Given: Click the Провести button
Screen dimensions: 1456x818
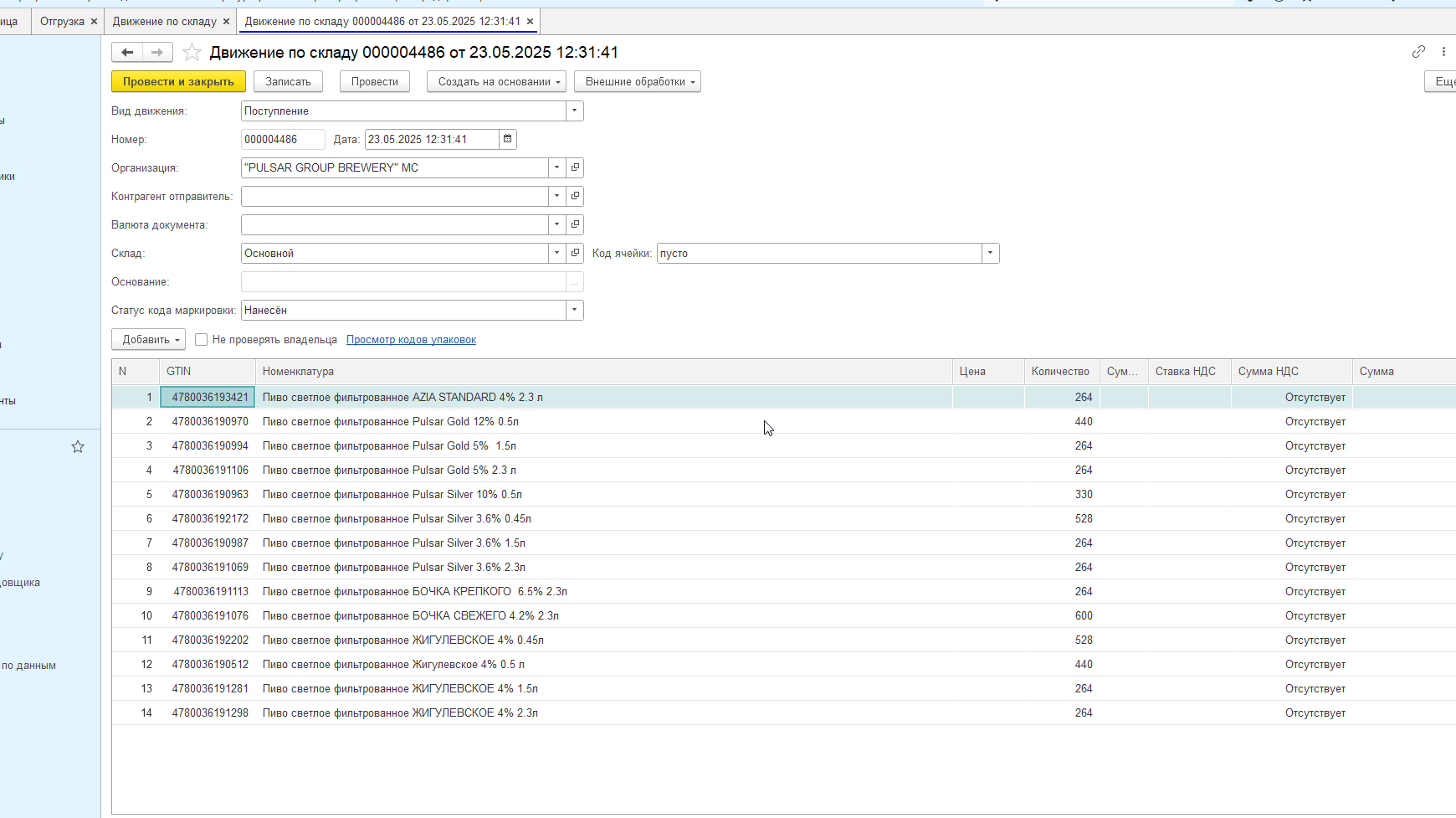Looking at the screenshot, I should 375,81.
